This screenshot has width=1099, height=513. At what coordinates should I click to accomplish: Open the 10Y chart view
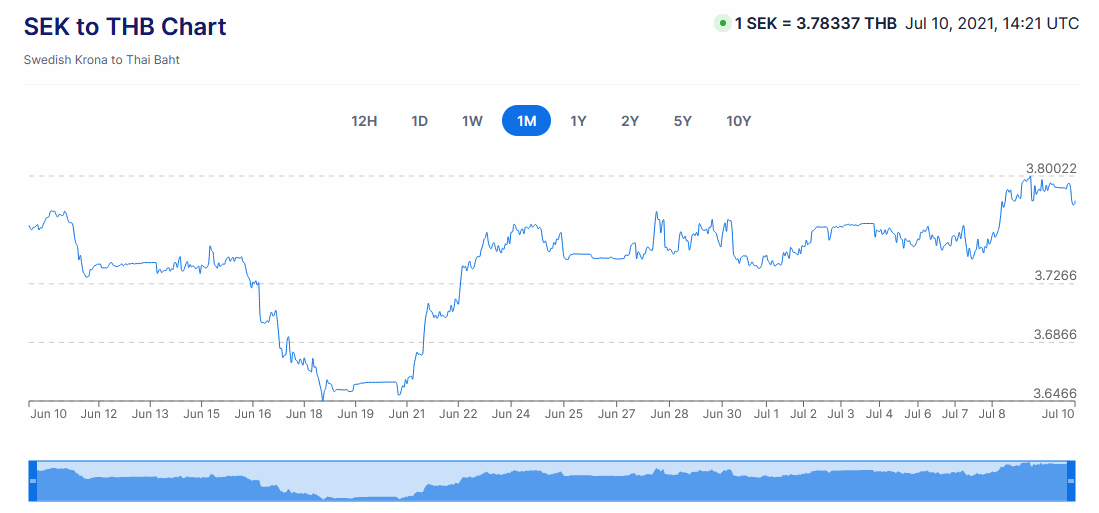[x=738, y=121]
